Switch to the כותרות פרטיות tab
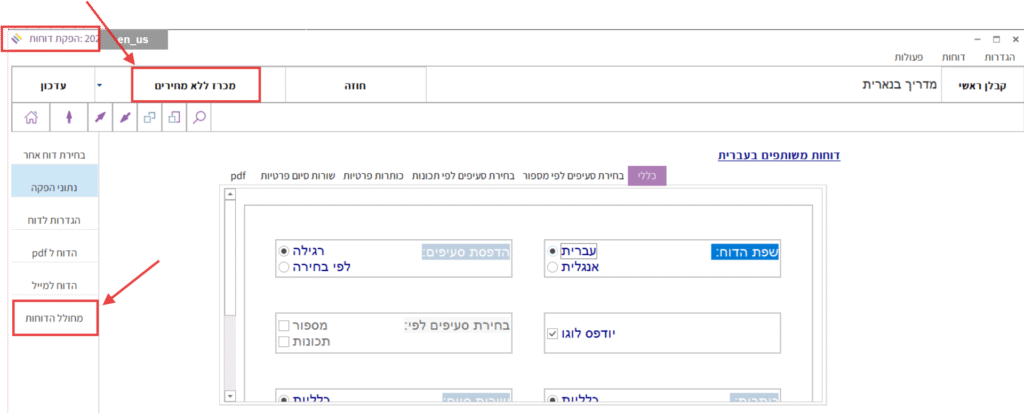Screen dimensions: 1024x413 click(373, 175)
